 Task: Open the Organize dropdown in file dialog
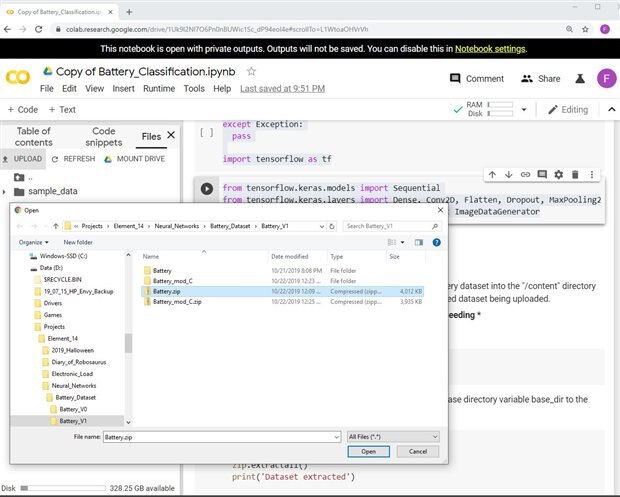(x=34, y=242)
